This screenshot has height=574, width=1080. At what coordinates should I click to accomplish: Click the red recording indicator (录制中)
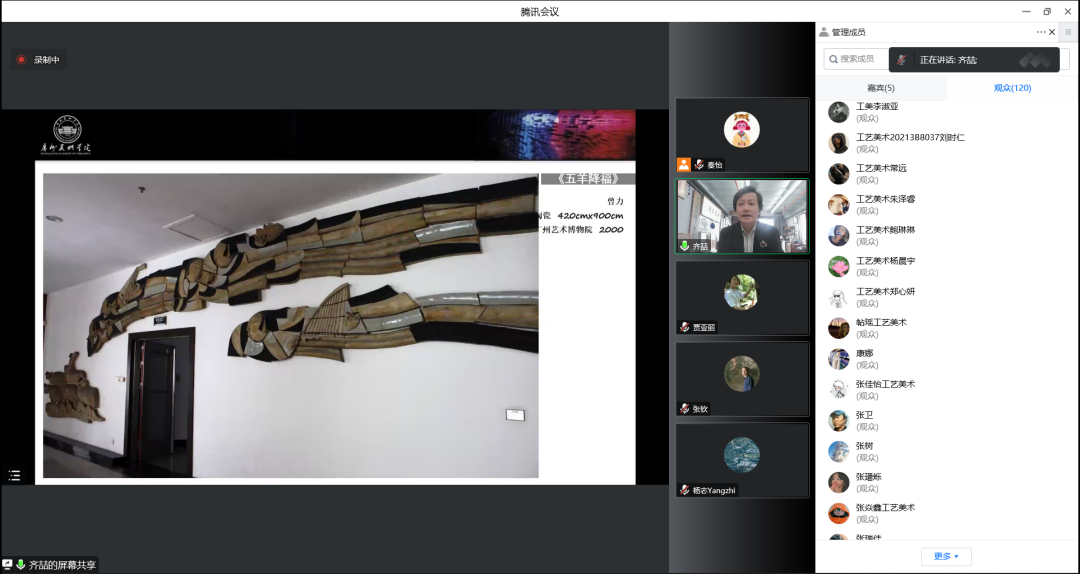pos(21,60)
